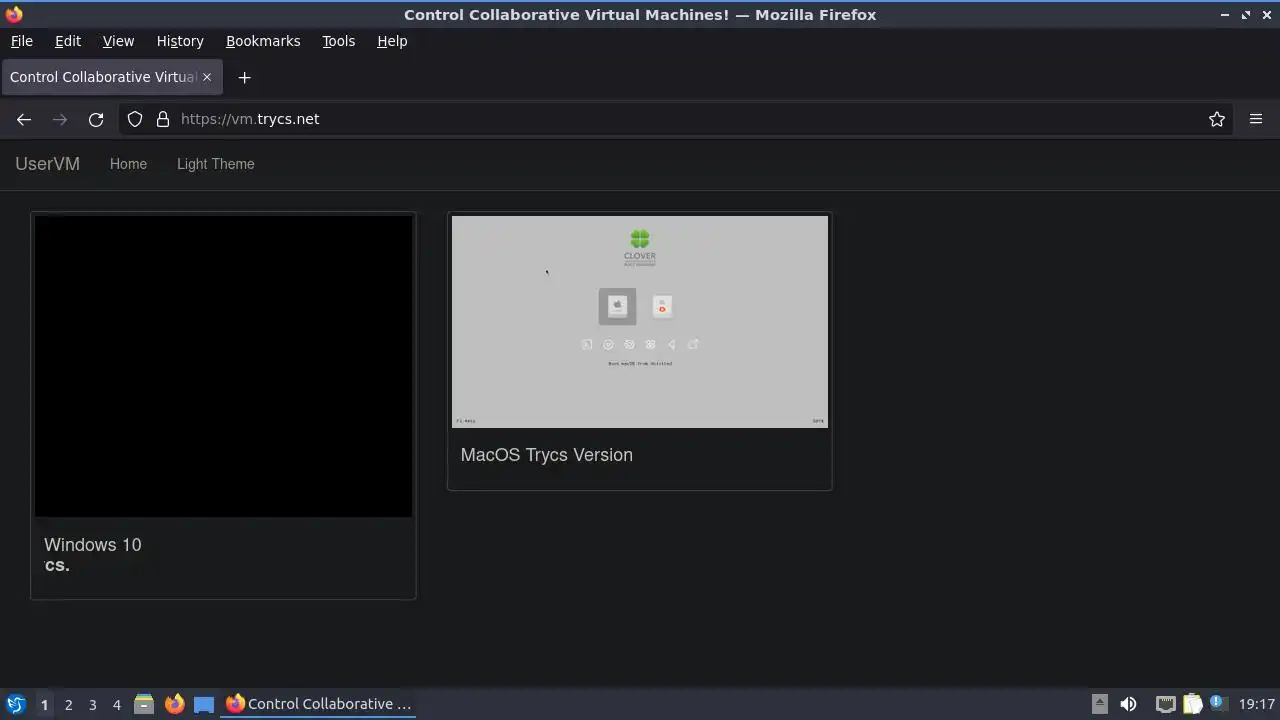Switch to workspace 3
Image resolution: width=1280 pixels, height=720 pixels.
pyautogui.click(x=92, y=704)
